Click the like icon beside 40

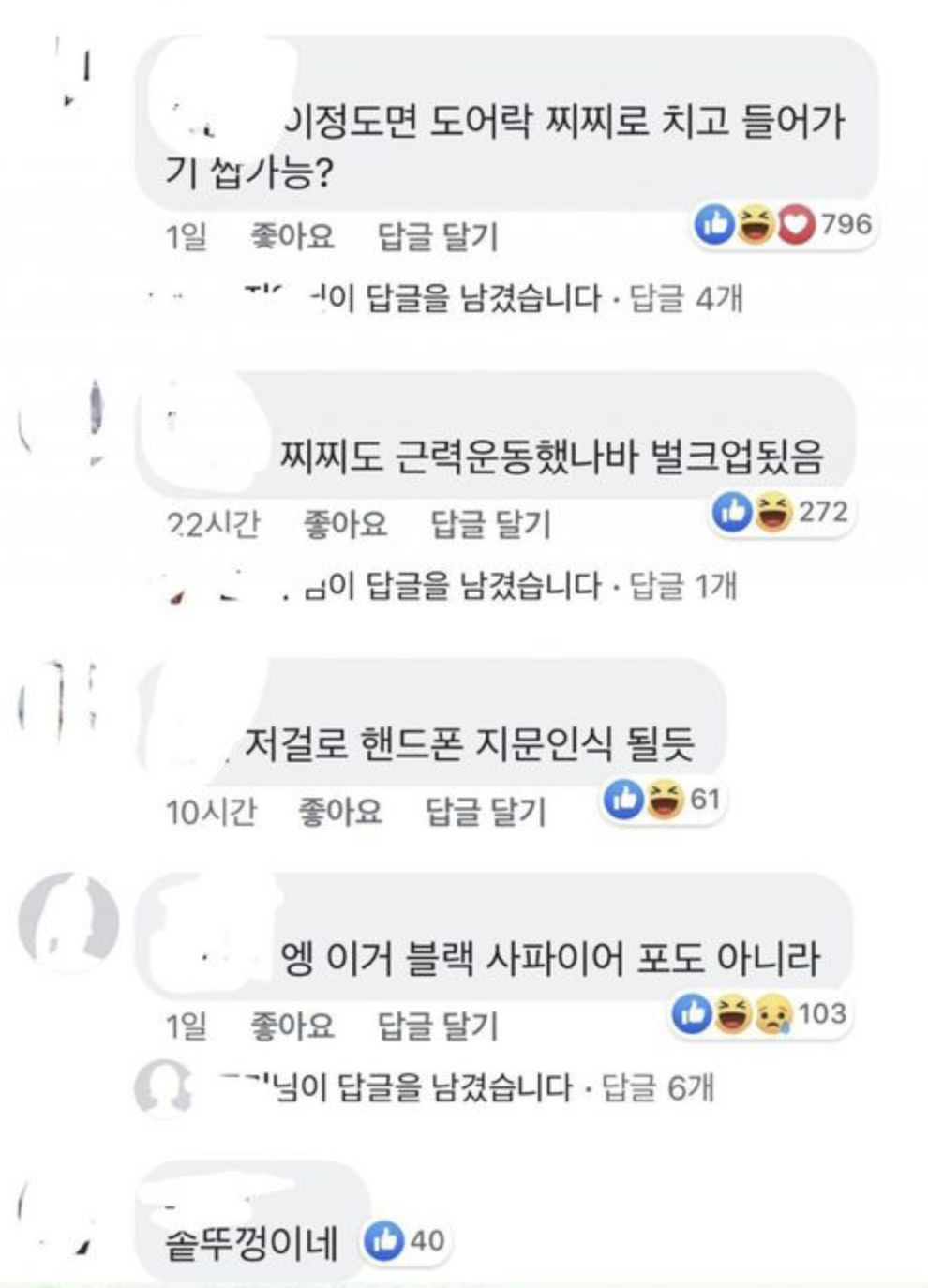pyautogui.click(x=385, y=1240)
